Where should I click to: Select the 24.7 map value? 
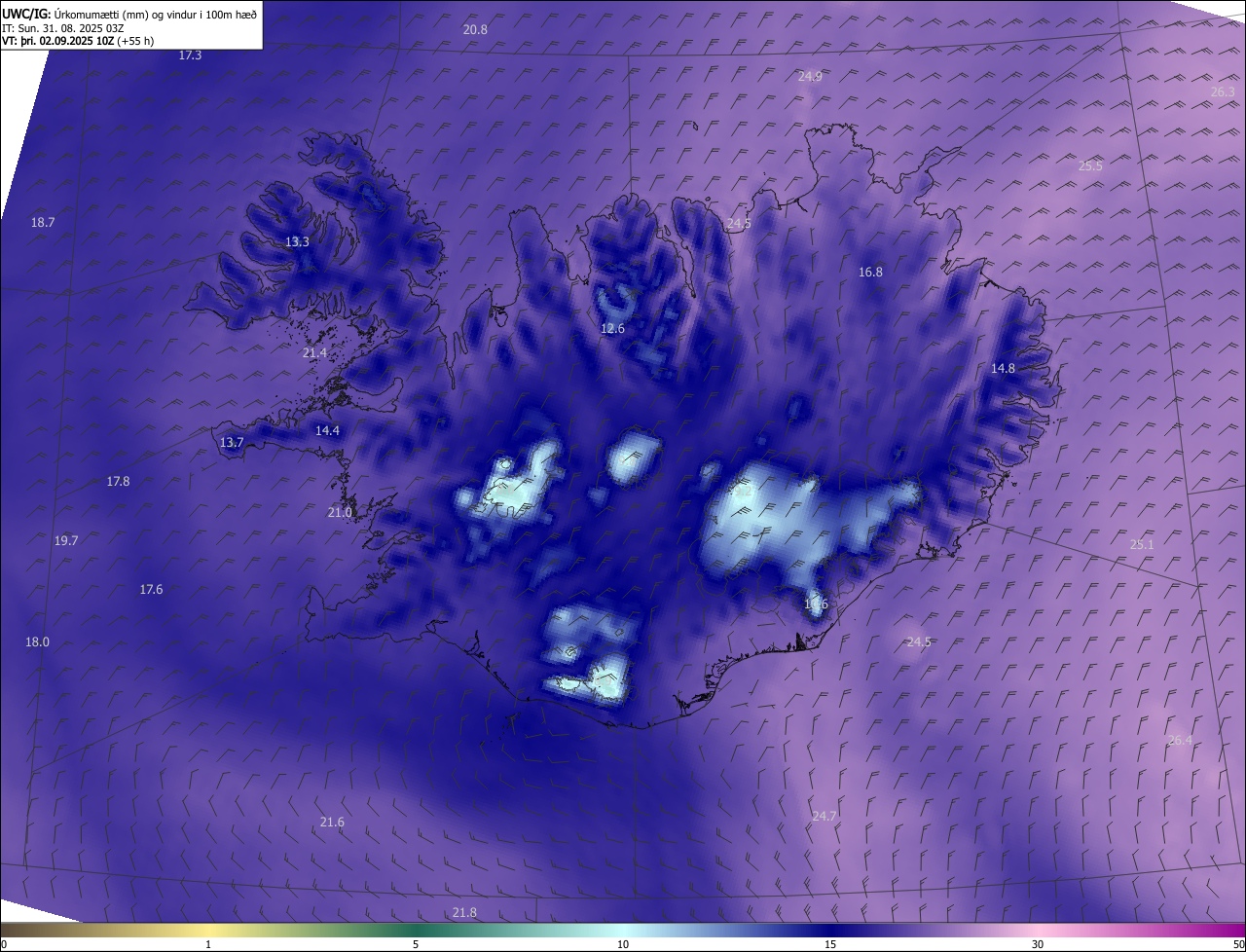pyautogui.click(x=824, y=817)
